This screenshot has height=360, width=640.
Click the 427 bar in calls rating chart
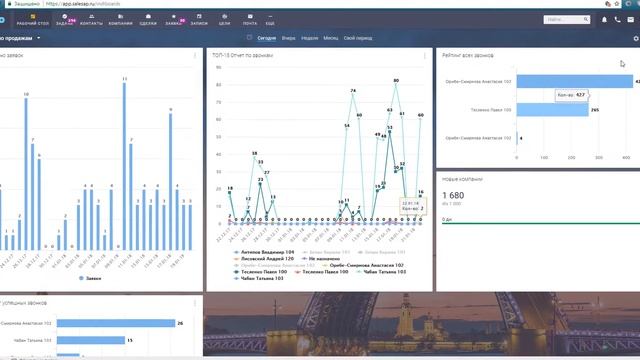[575, 82]
